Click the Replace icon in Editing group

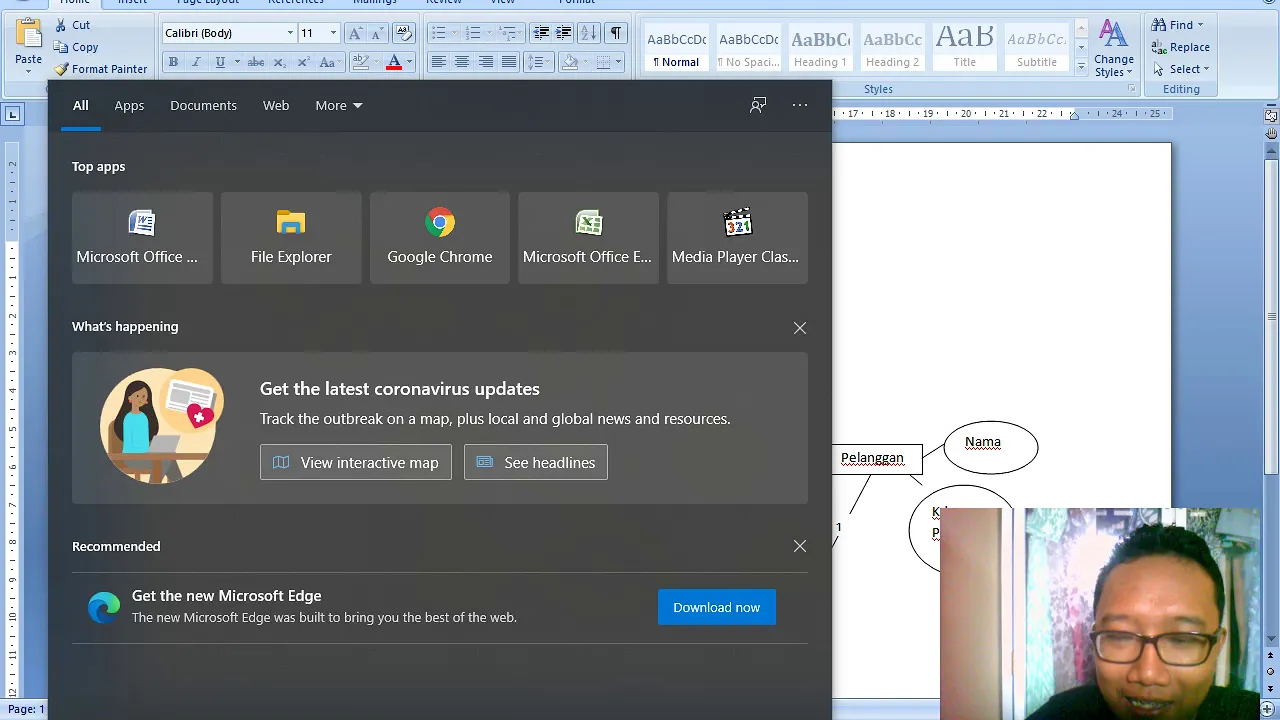click(1159, 47)
